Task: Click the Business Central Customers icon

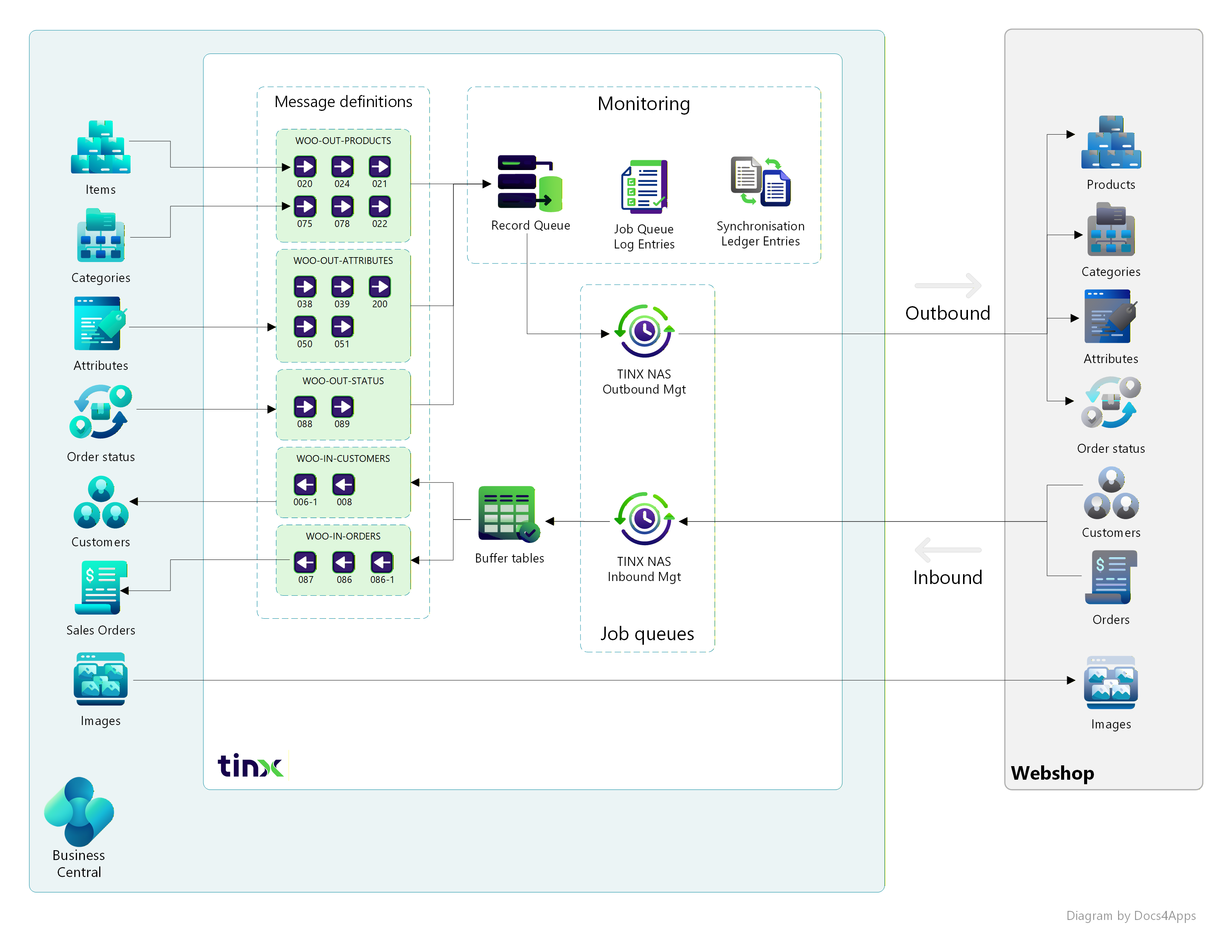Action: [100, 502]
